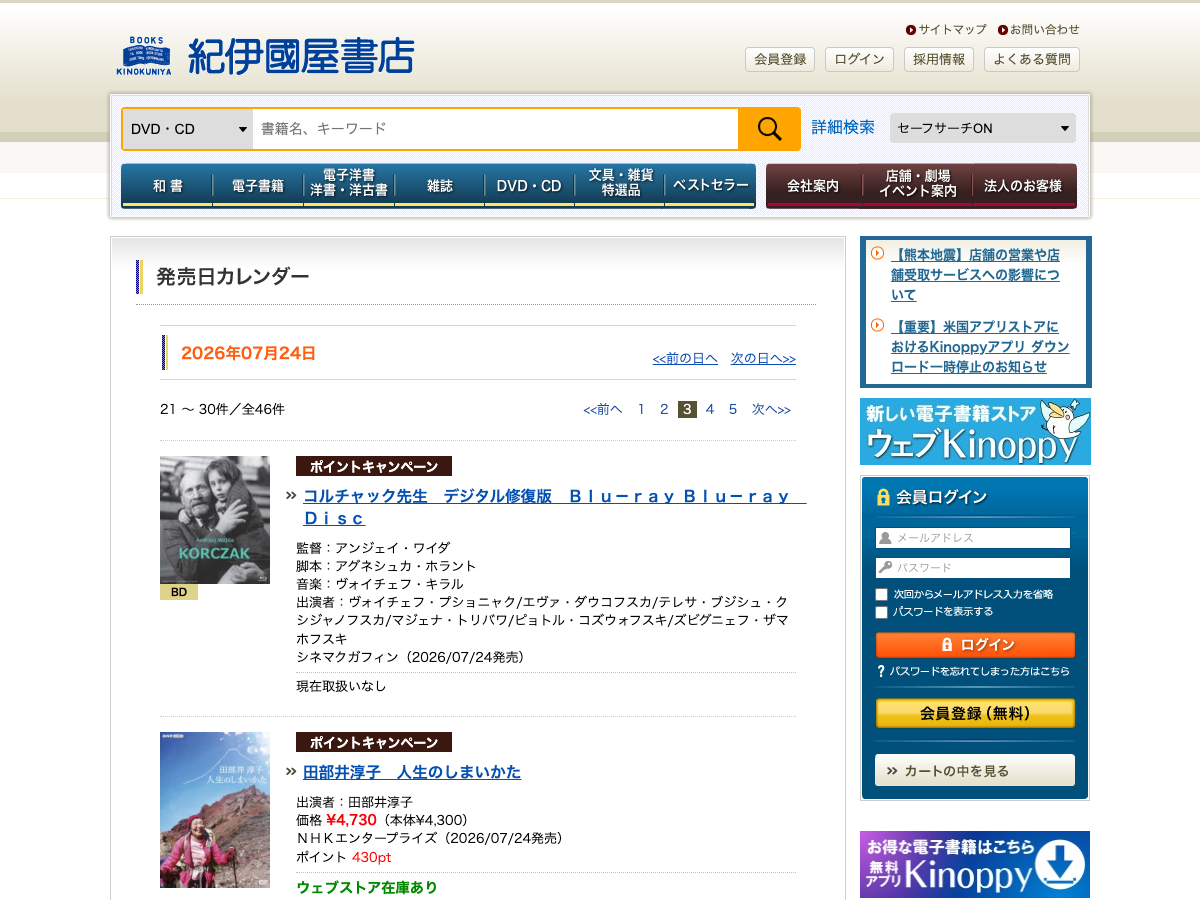Click the 2026年07月24日 date heading
The image size is (1200, 900).
pos(248,353)
